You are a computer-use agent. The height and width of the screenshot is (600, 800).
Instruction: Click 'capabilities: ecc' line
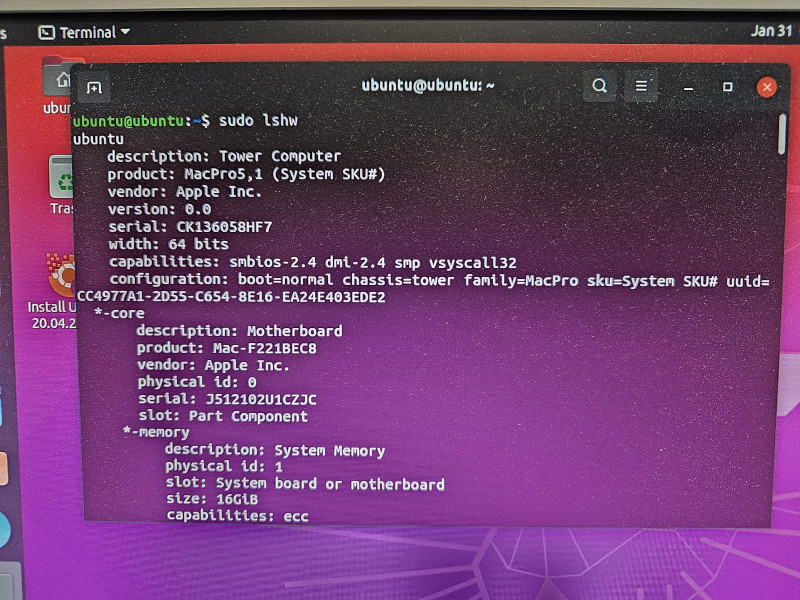pyautogui.click(x=238, y=515)
